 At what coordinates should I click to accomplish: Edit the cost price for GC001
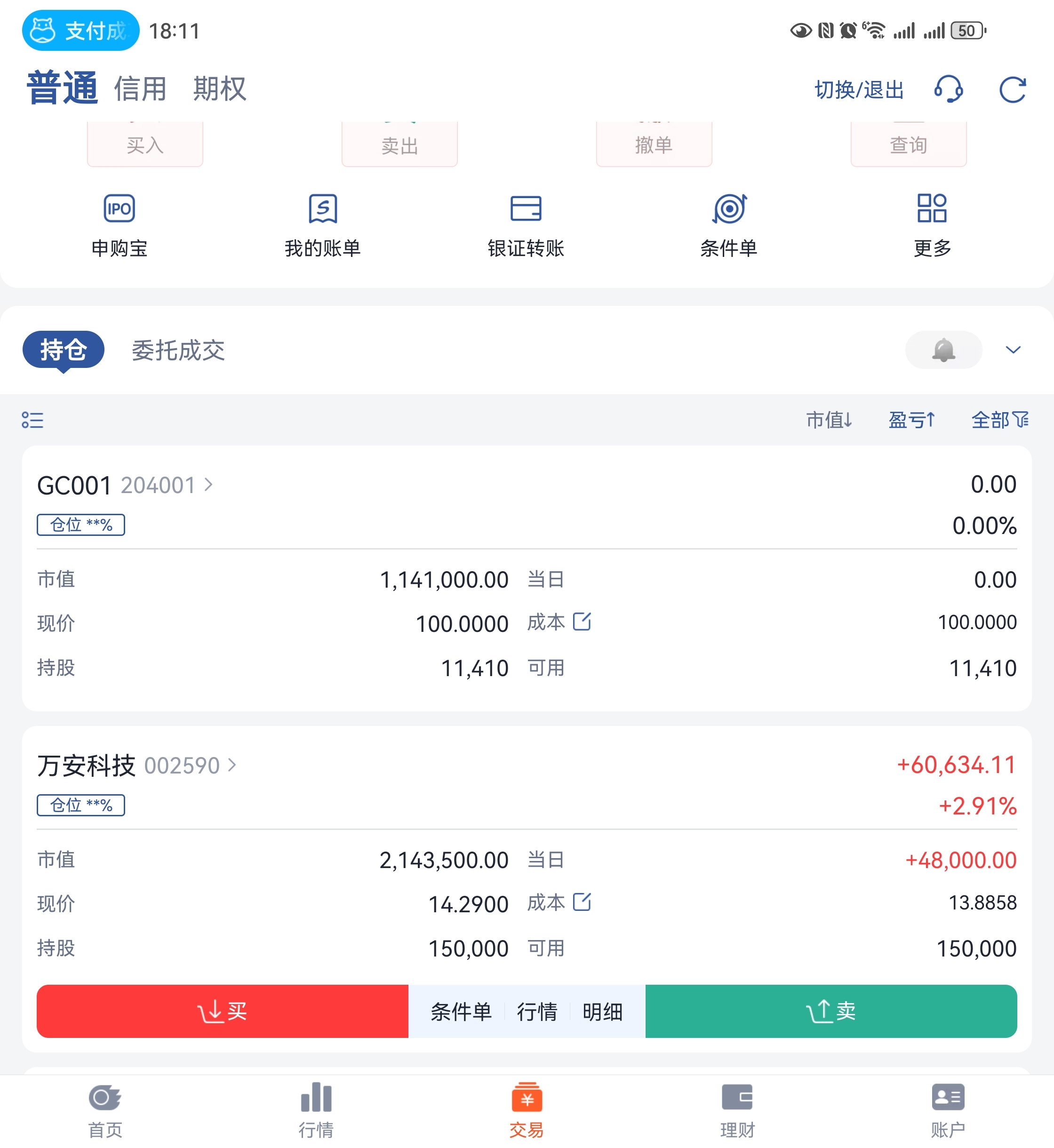[x=582, y=621]
